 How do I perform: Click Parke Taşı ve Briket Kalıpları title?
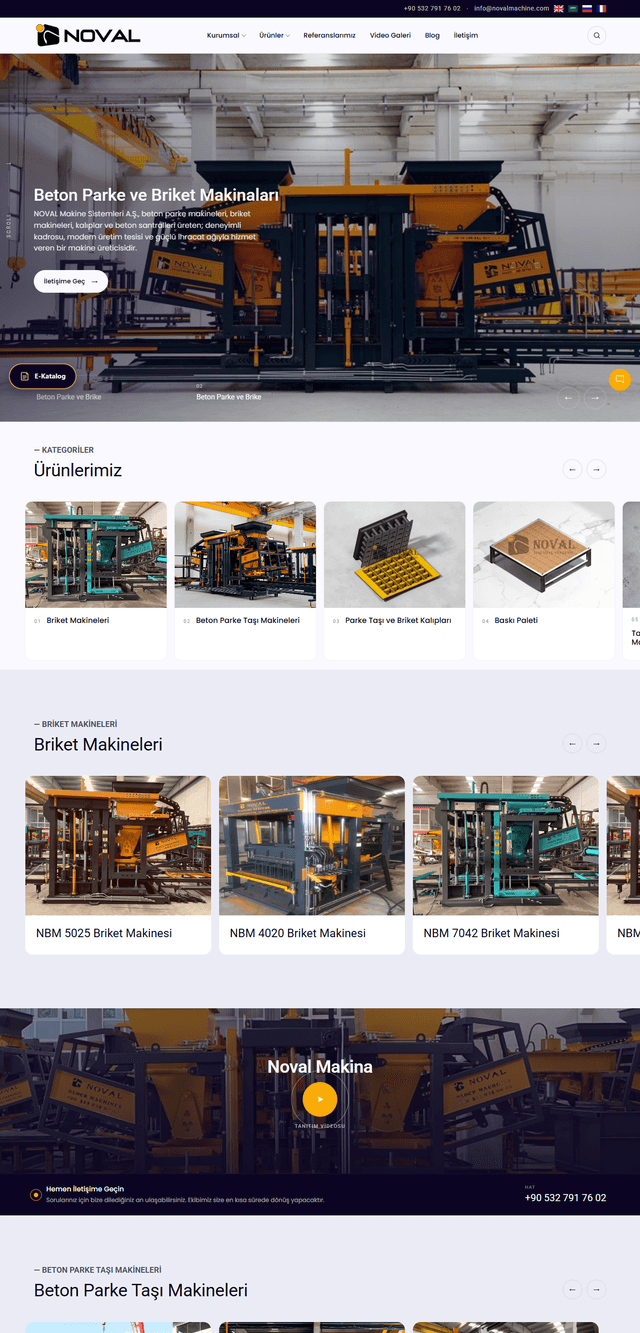pos(398,620)
